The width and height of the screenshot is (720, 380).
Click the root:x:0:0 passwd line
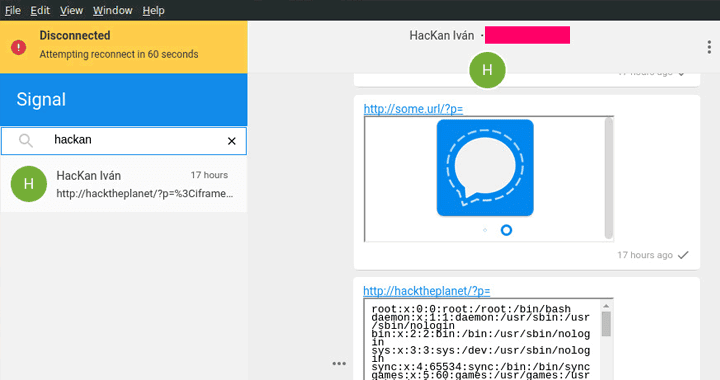471,309
